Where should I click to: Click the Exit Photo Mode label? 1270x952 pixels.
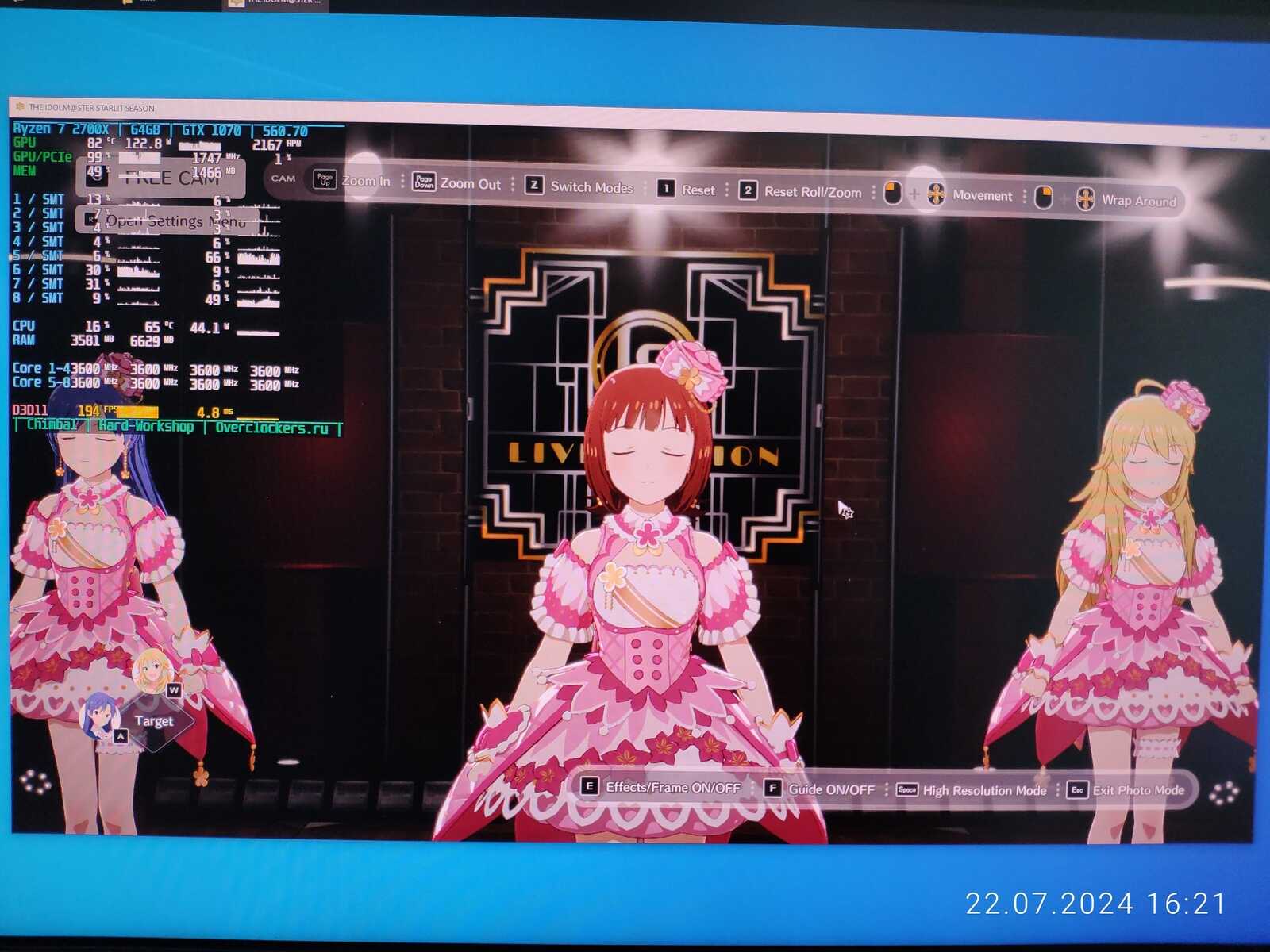click(1138, 791)
